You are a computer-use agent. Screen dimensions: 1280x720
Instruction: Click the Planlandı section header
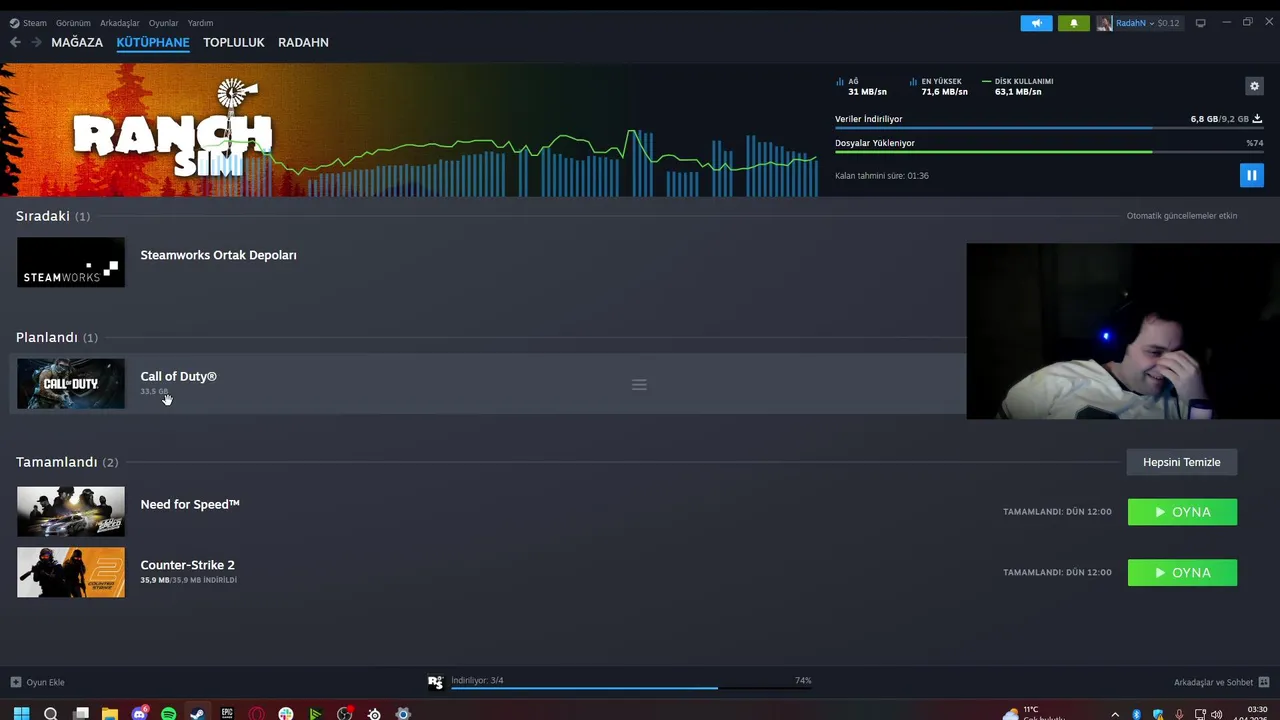56,337
